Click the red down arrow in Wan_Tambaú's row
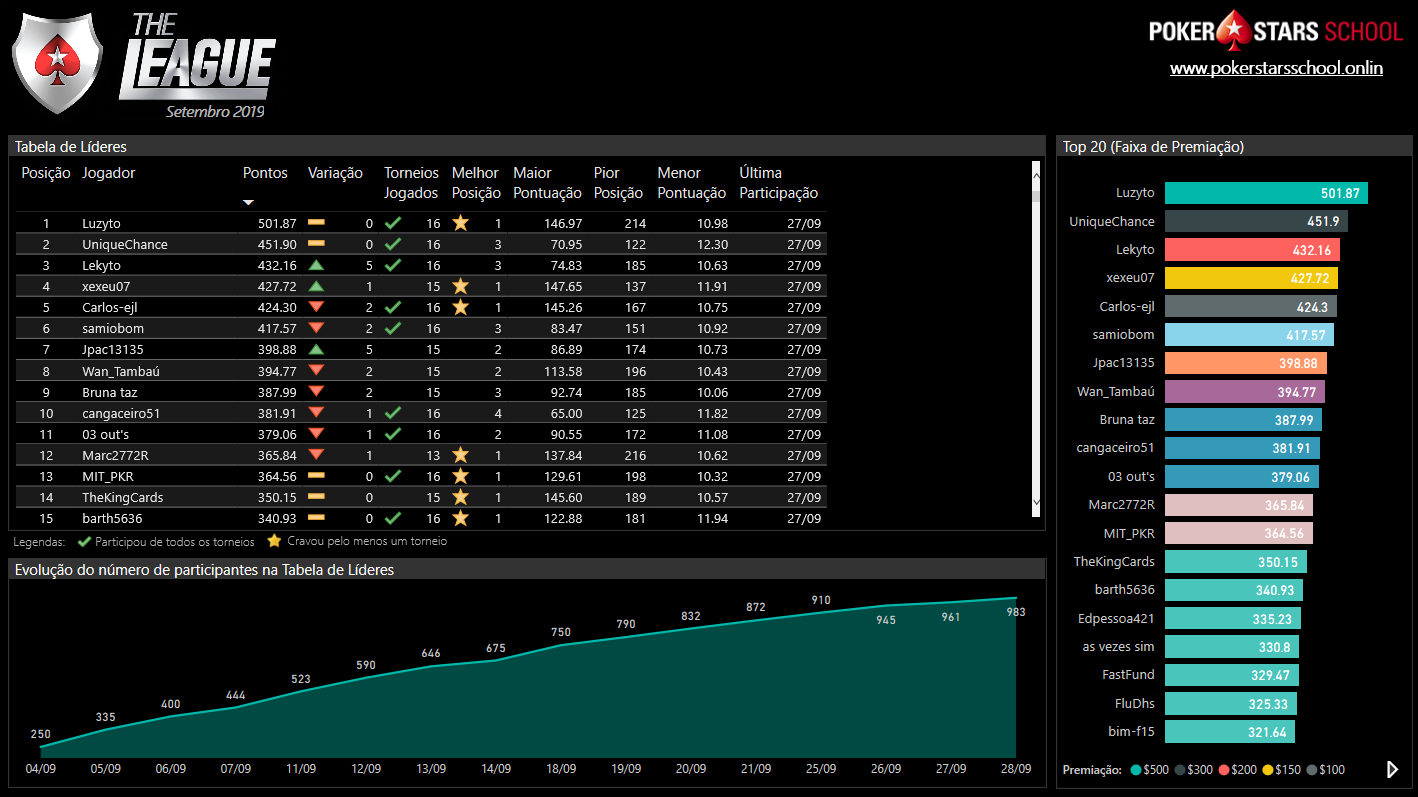The width and height of the screenshot is (1418, 797). (x=316, y=371)
